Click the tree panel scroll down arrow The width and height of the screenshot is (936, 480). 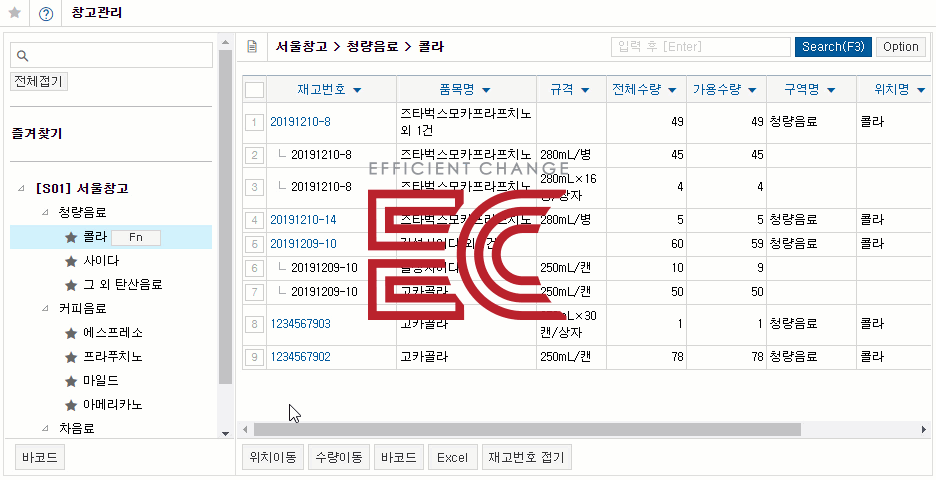(x=225, y=433)
